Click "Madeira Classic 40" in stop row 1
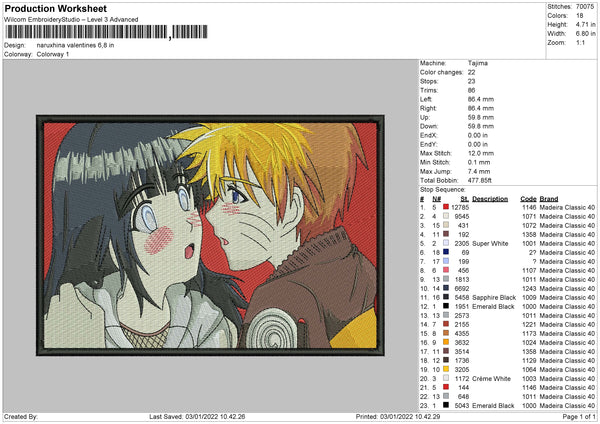 click(x=567, y=207)
